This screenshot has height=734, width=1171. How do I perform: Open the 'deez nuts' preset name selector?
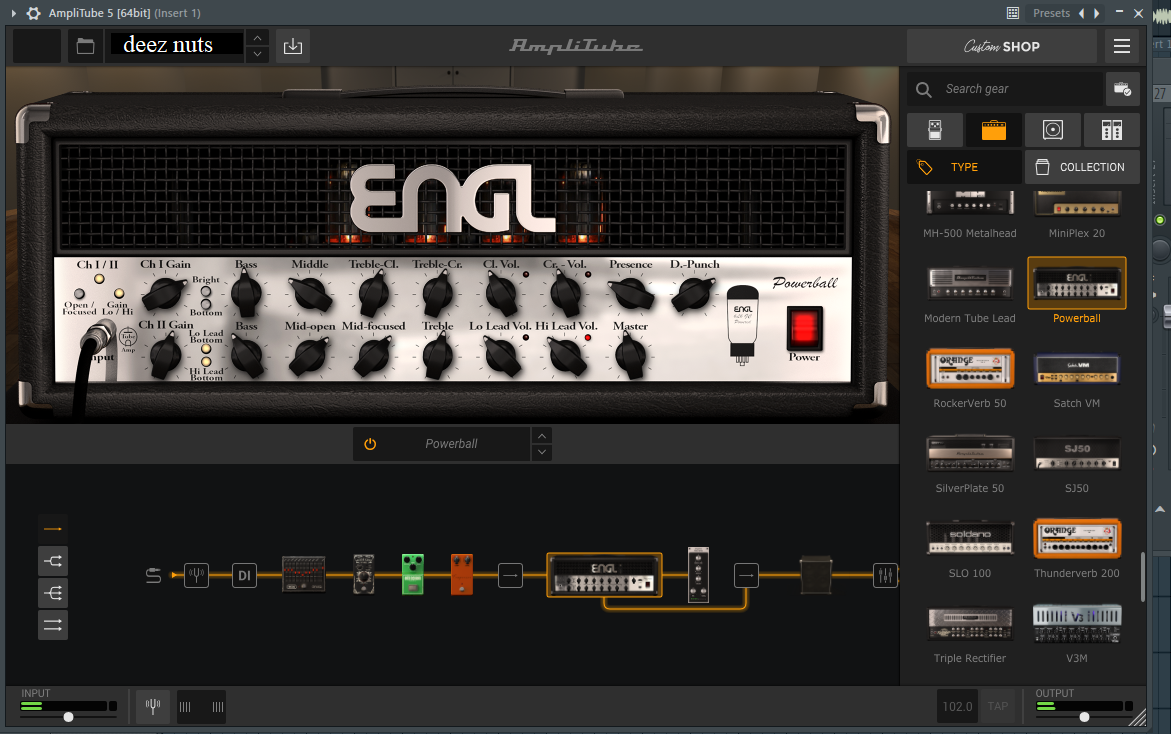[x=177, y=45]
